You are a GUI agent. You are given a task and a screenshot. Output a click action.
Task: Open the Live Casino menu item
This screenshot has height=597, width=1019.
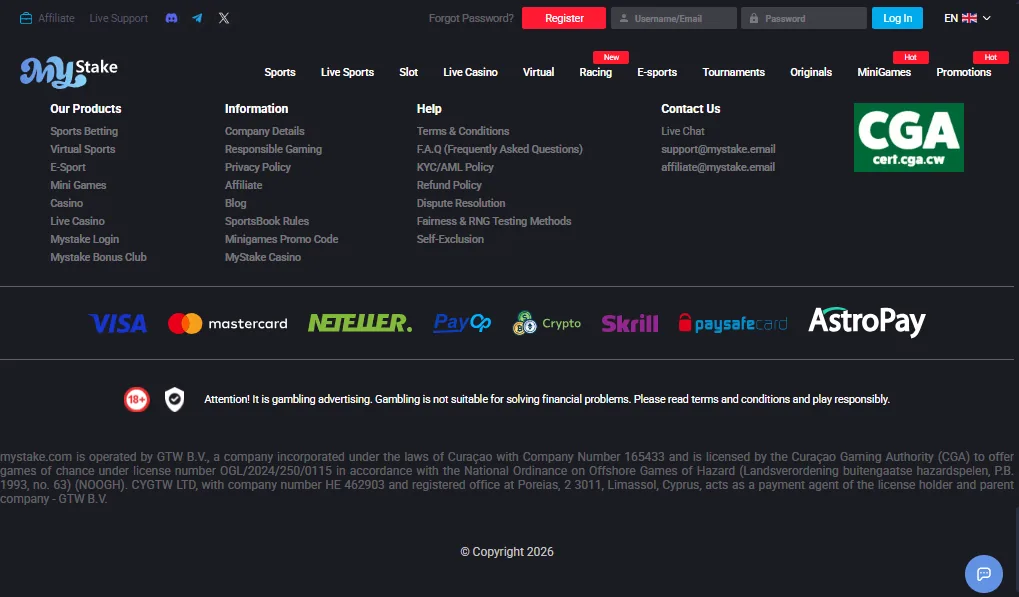click(x=471, y=72)
